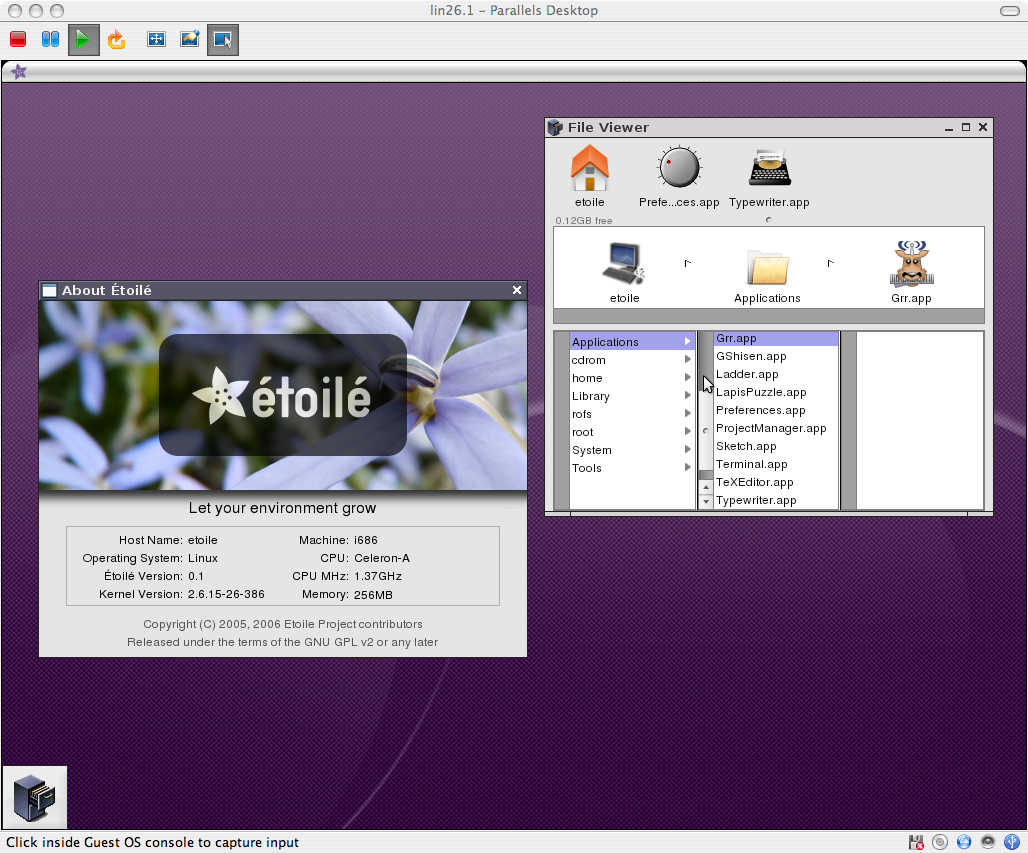Open the Étoilé star menu icon

point(19,72)
